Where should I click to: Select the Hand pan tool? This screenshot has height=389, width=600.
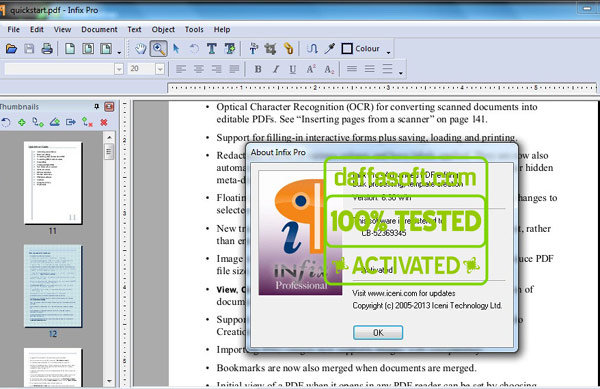pos(140,49)
